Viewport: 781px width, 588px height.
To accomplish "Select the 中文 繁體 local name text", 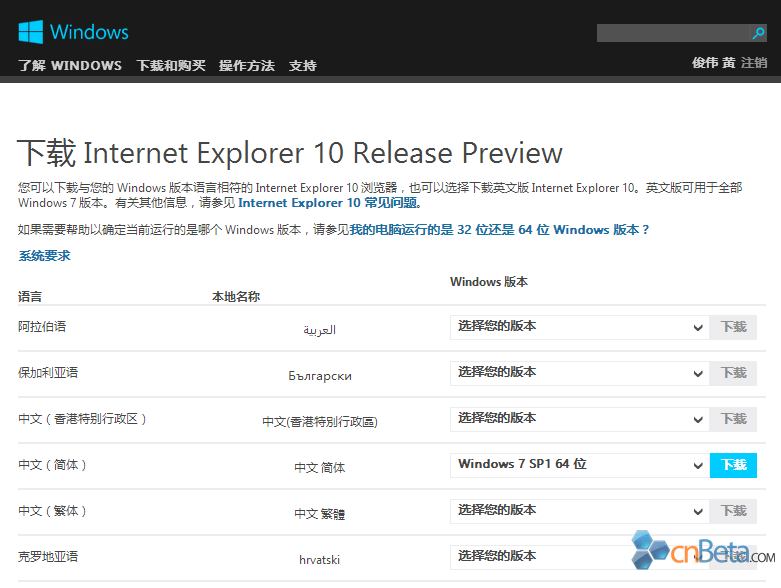I will pos(319,514).
